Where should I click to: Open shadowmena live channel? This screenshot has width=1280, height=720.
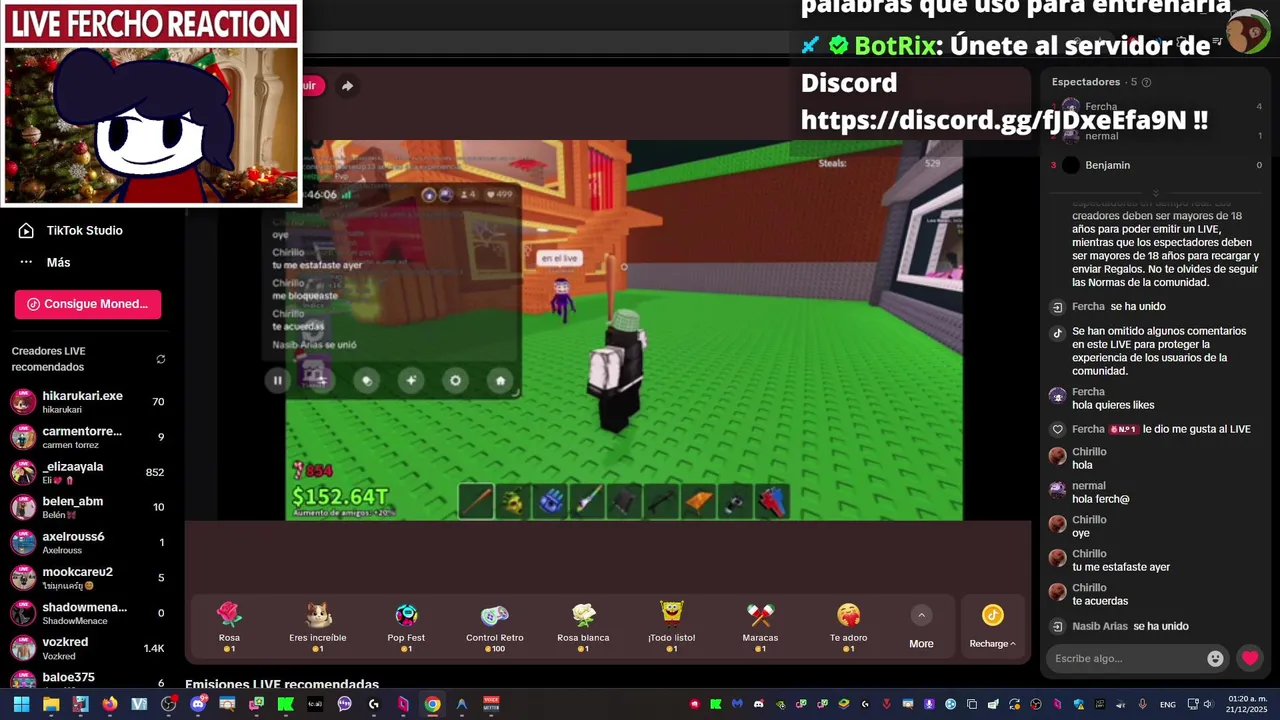[x=88, y=613]
